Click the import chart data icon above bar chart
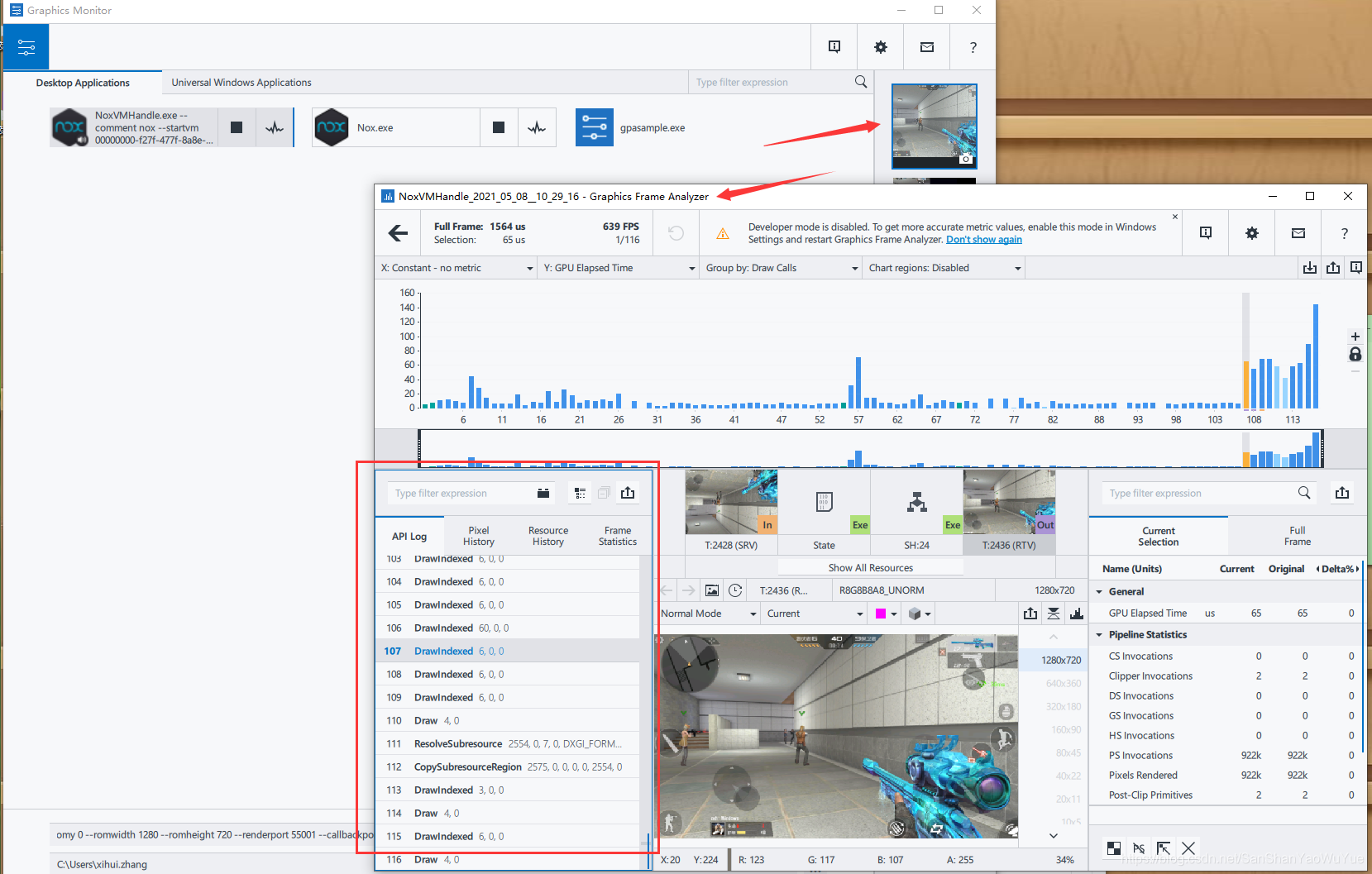Screen dimensions: 1372x874 1310,268
